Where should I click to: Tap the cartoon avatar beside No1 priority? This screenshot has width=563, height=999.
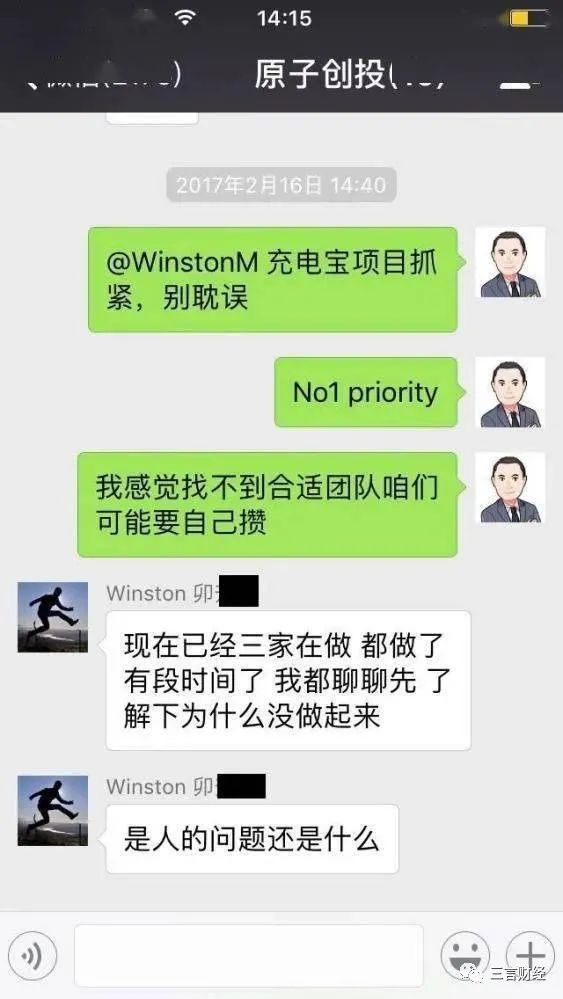pyautogui.click(x=510, y=392)
